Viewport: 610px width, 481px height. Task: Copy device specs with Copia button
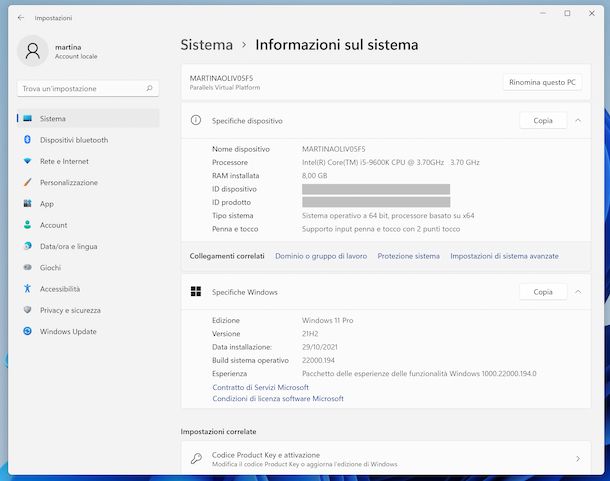[x=543, y=121]
